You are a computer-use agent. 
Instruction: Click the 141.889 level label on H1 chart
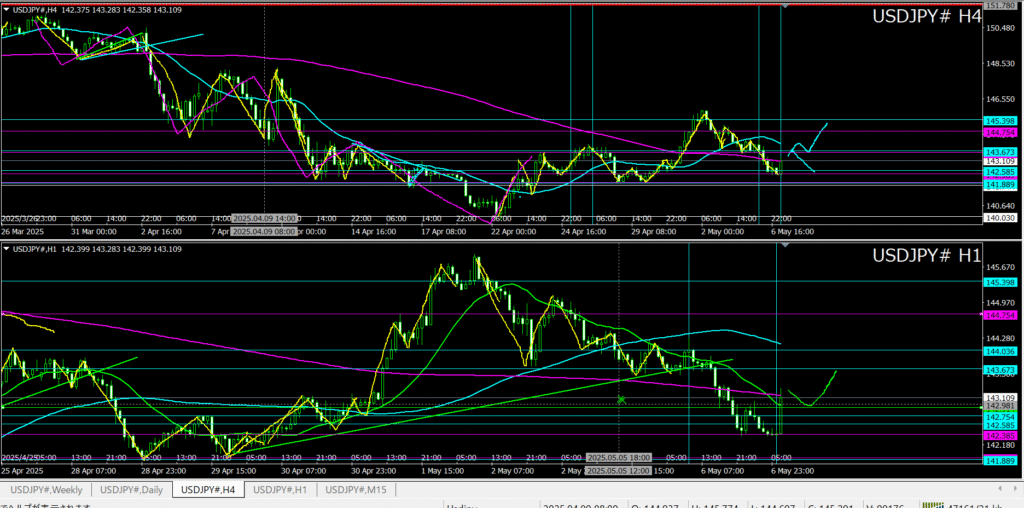pyautogui.click(x=1000, y=461)
